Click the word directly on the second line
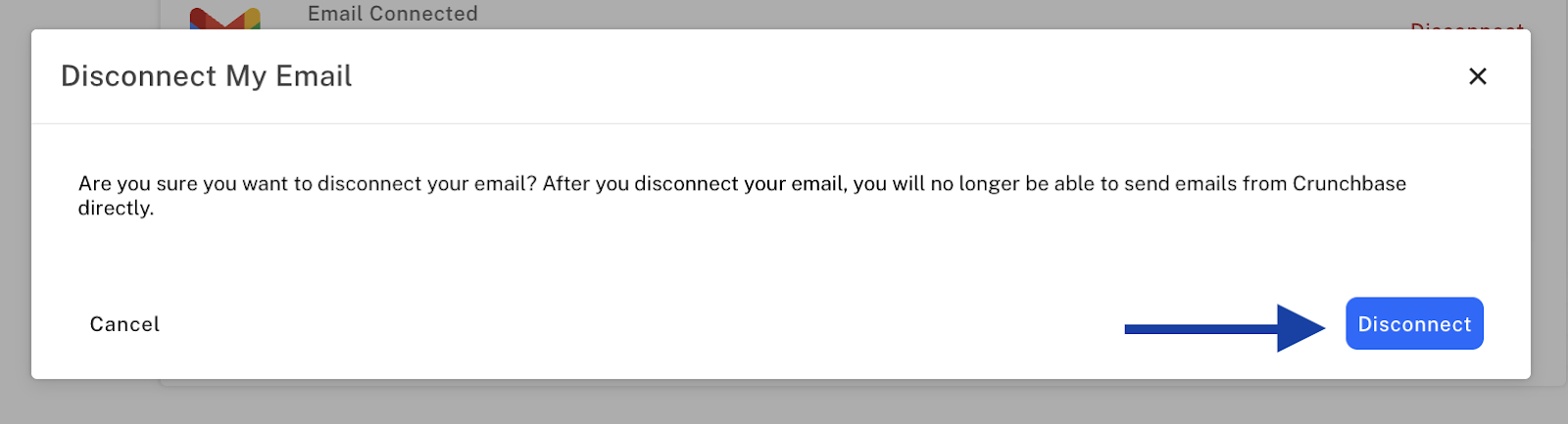 116,209
